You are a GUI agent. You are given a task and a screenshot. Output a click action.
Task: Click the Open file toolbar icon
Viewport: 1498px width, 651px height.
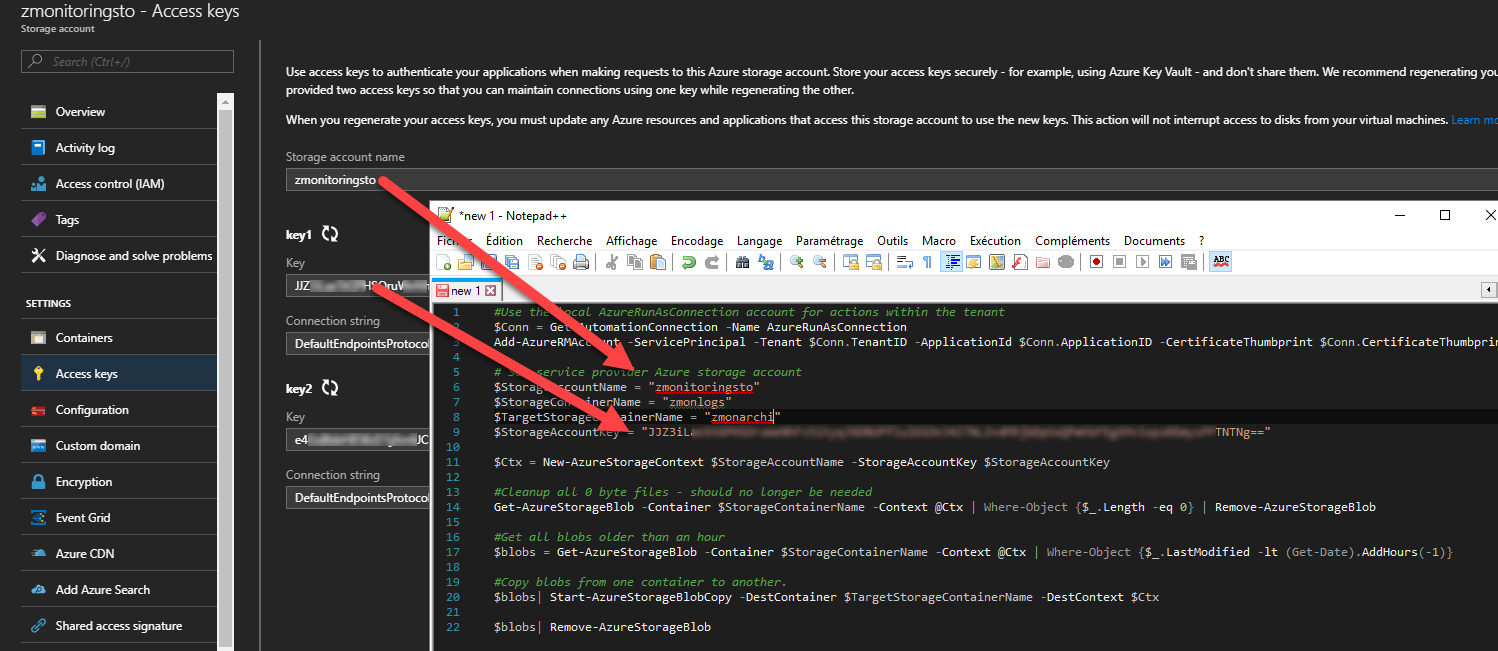click(466, 262)
